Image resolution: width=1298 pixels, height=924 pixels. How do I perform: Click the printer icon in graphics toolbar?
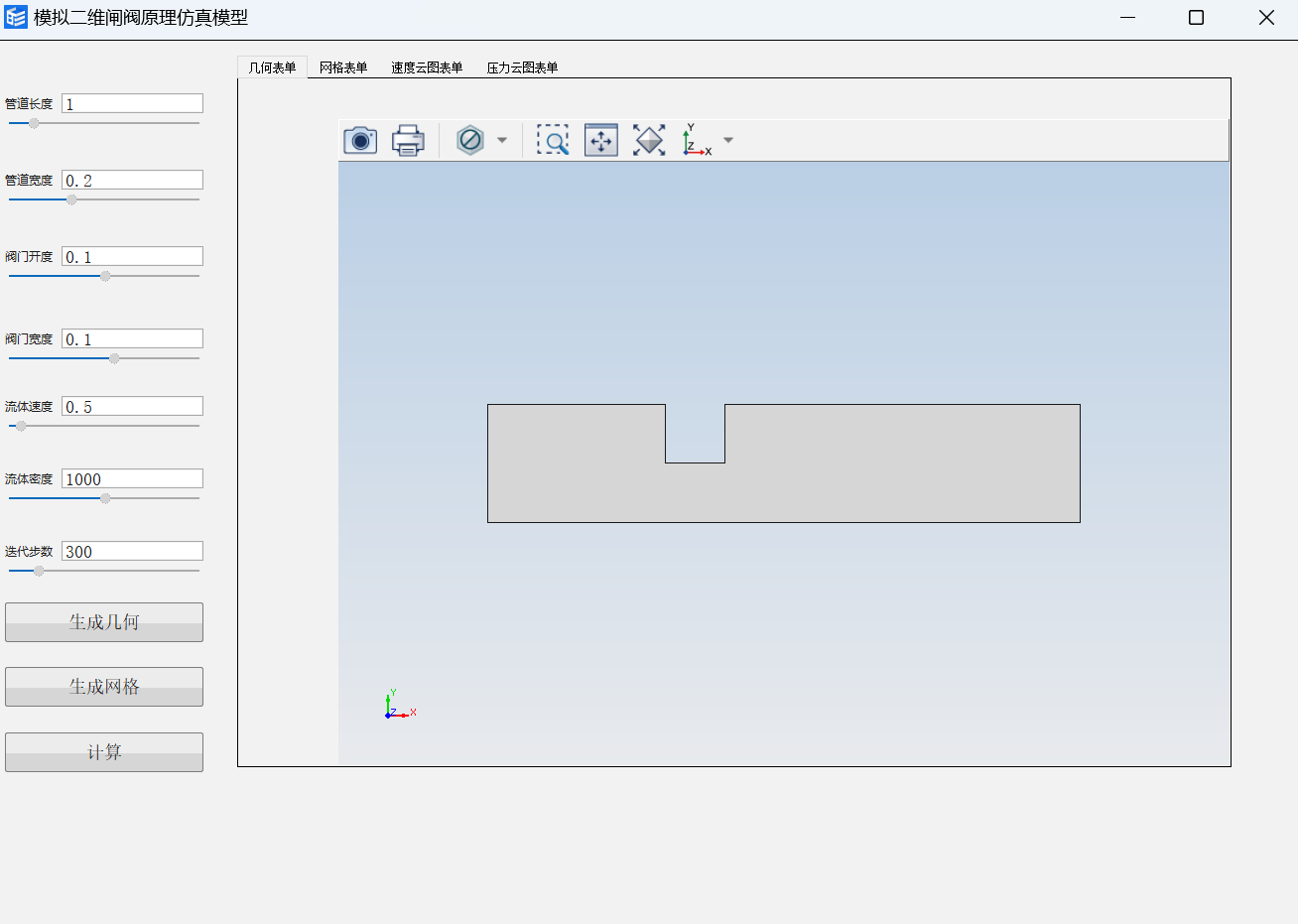408,140
